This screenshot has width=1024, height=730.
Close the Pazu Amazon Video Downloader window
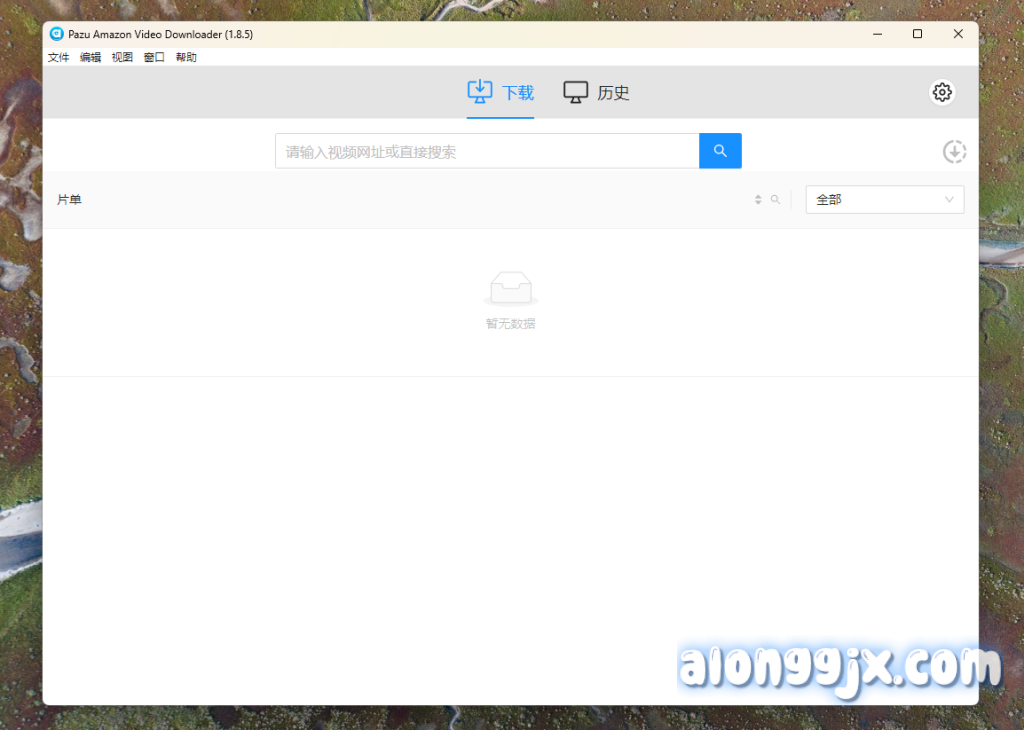(x=958, y=34)
